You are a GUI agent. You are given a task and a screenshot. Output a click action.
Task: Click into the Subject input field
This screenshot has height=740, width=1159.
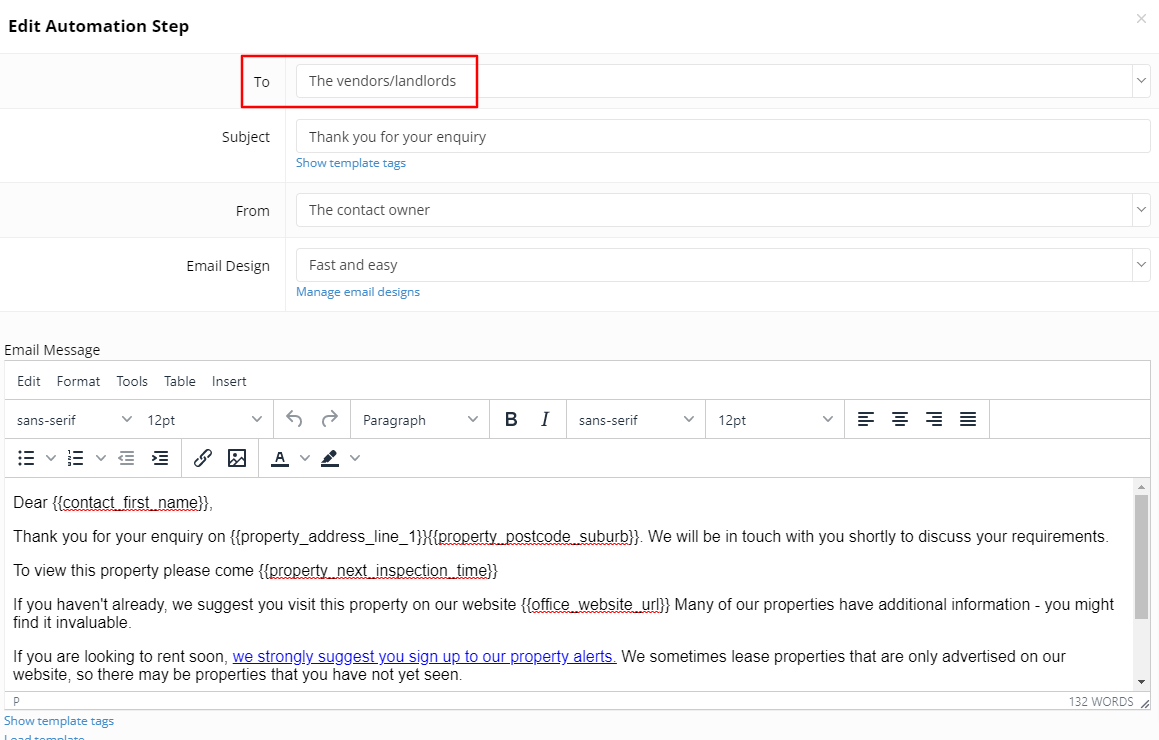[722, 137]
